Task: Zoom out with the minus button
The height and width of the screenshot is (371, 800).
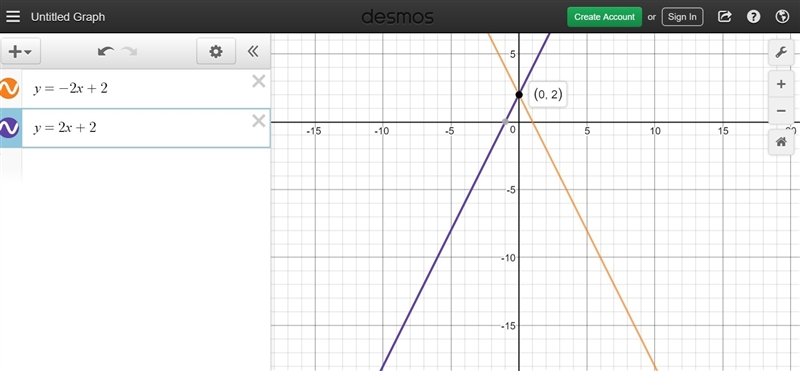Action: (x=781, y=111)
